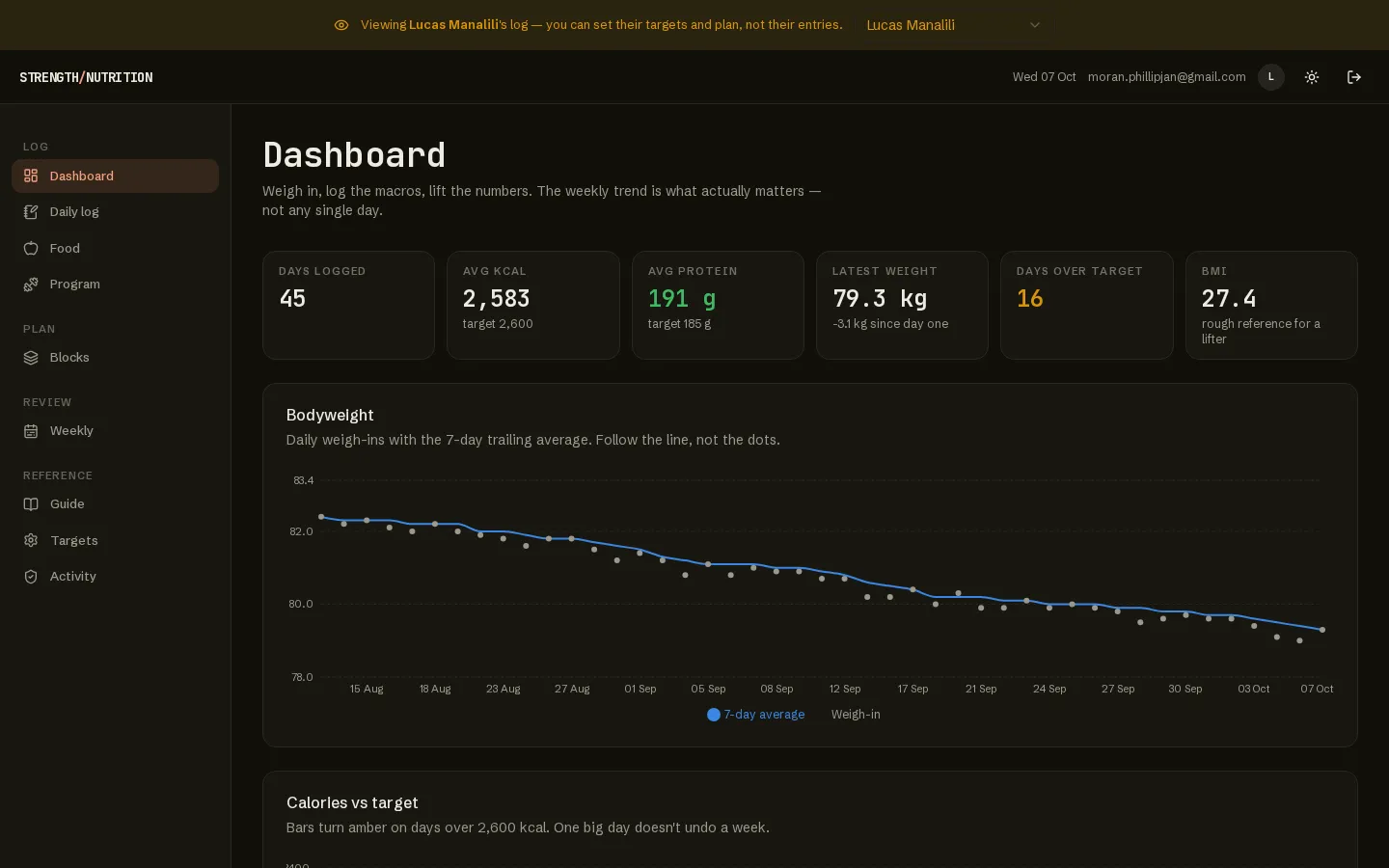
Task: Toggle the light/dark theme sun icon
Action: [1312, 77]
